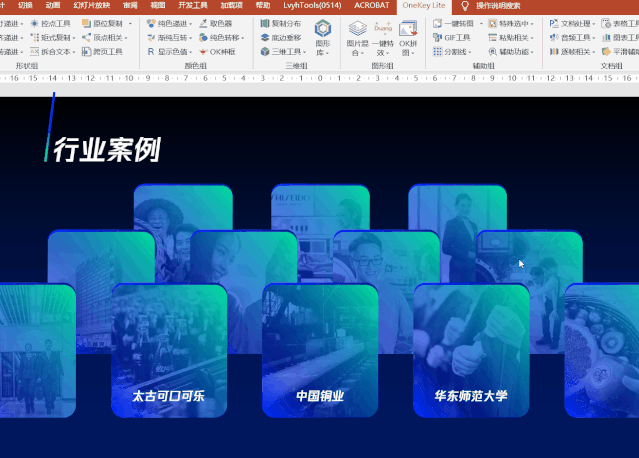Select the card with two laughing people
Viewport: 639px width, 458px height.
[x=183, y=207]
